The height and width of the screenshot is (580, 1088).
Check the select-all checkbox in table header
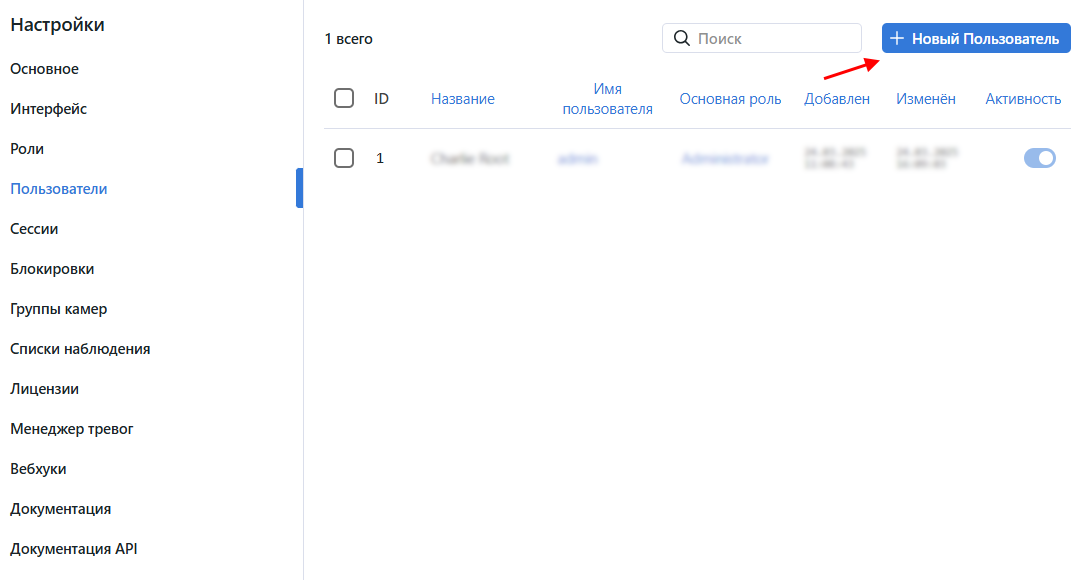[x=344, y=97]
